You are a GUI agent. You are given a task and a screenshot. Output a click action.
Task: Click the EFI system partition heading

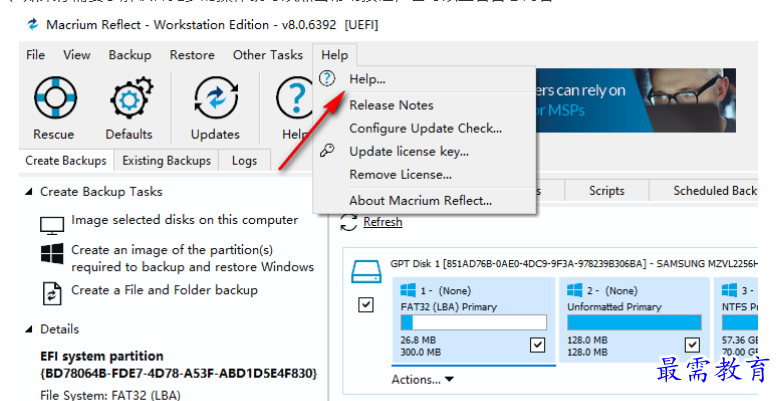tap(102, 356)
